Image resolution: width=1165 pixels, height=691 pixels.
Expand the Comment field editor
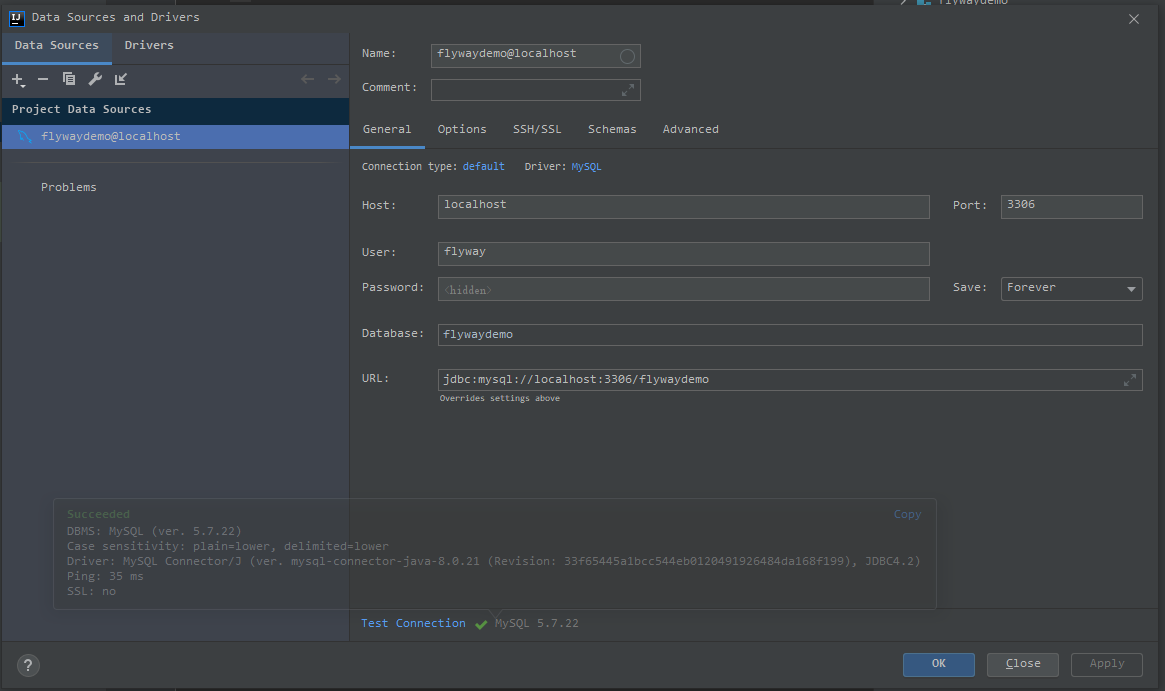pos(628,90)
